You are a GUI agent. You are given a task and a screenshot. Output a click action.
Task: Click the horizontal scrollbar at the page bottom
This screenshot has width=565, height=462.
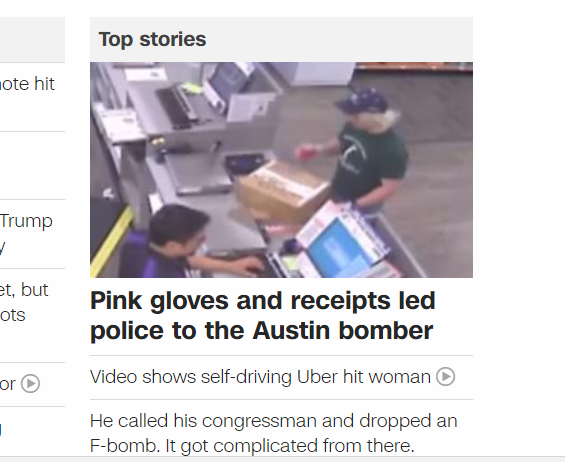(x=282, y=459)
